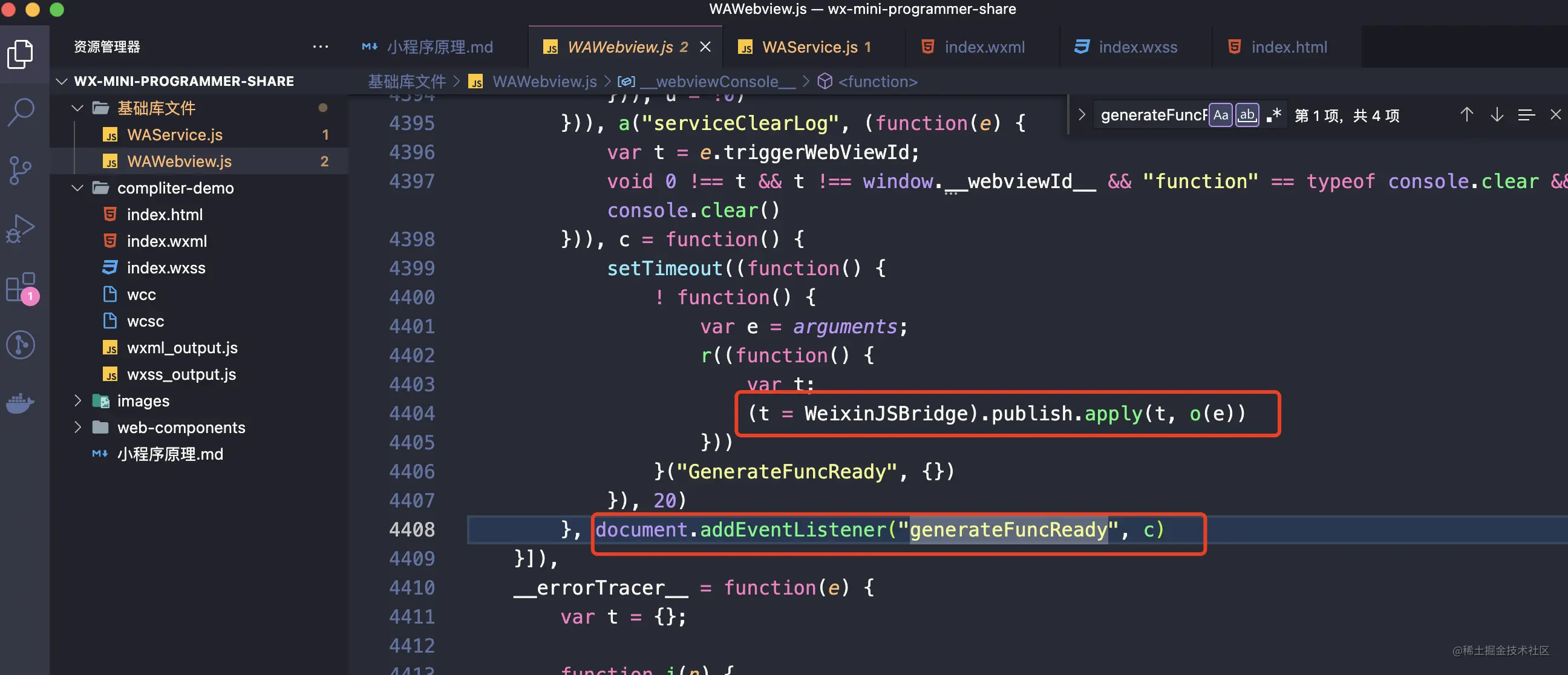Open the Run and Debug view
This screenshot has height=675, width=1568.
(x=21, y=228)
